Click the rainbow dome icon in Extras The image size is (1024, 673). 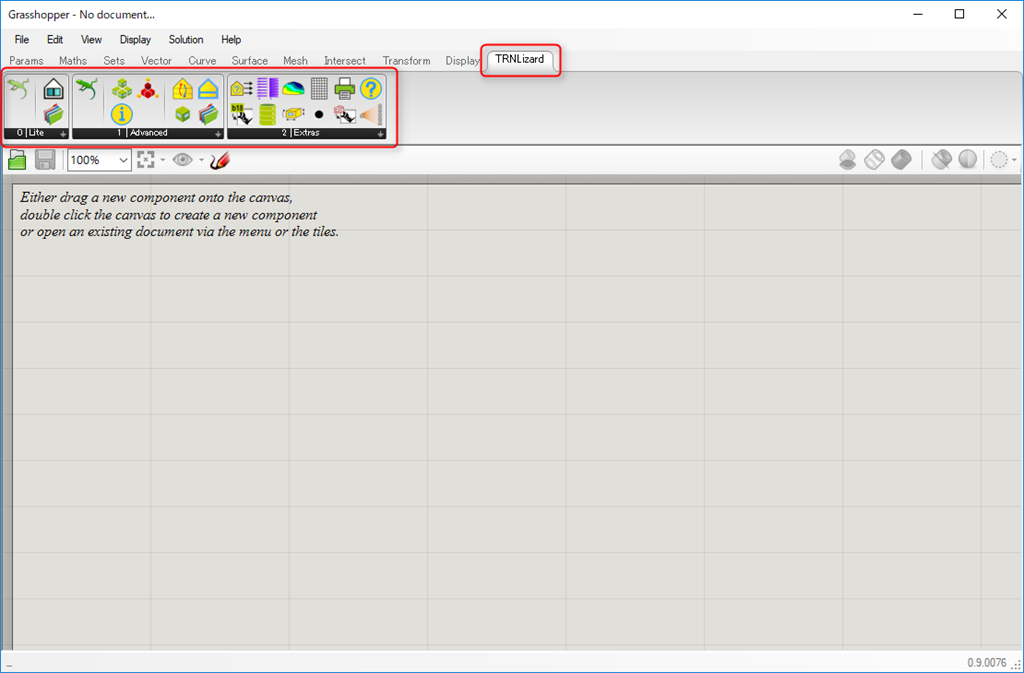tap(293, 89)
